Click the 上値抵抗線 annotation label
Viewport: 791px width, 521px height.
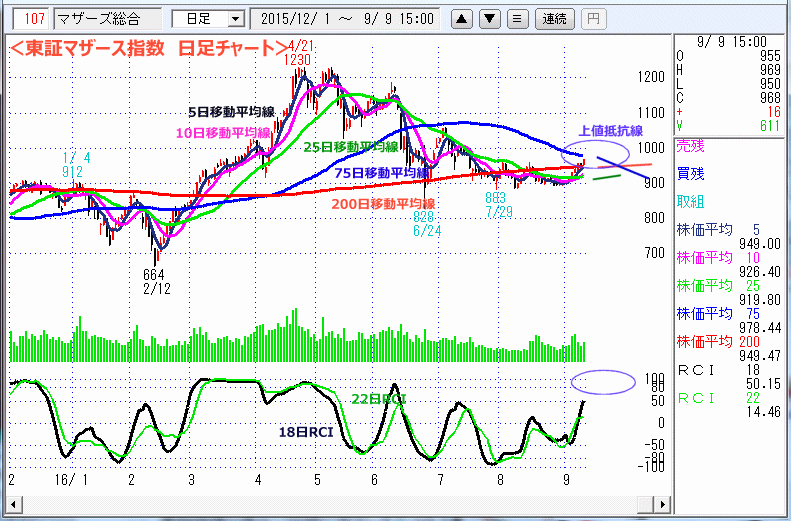tap(610, 130)
